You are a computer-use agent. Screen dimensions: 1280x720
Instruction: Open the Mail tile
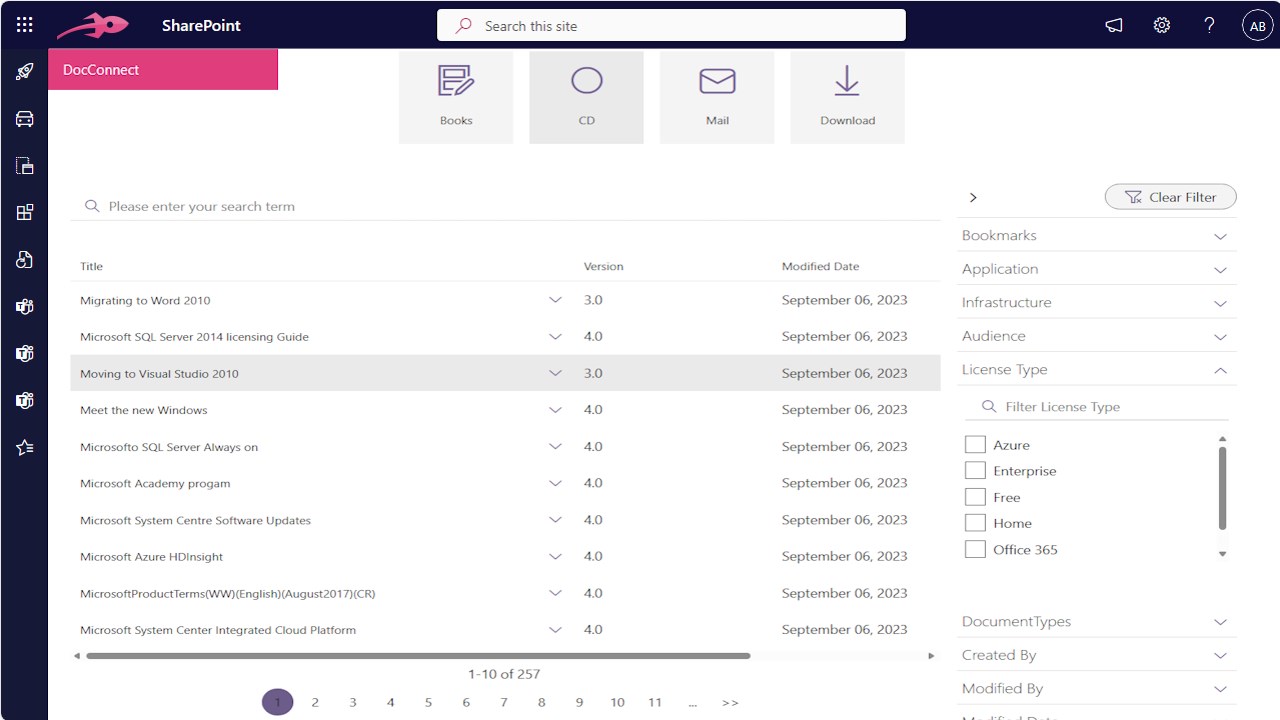coord(717,97)
